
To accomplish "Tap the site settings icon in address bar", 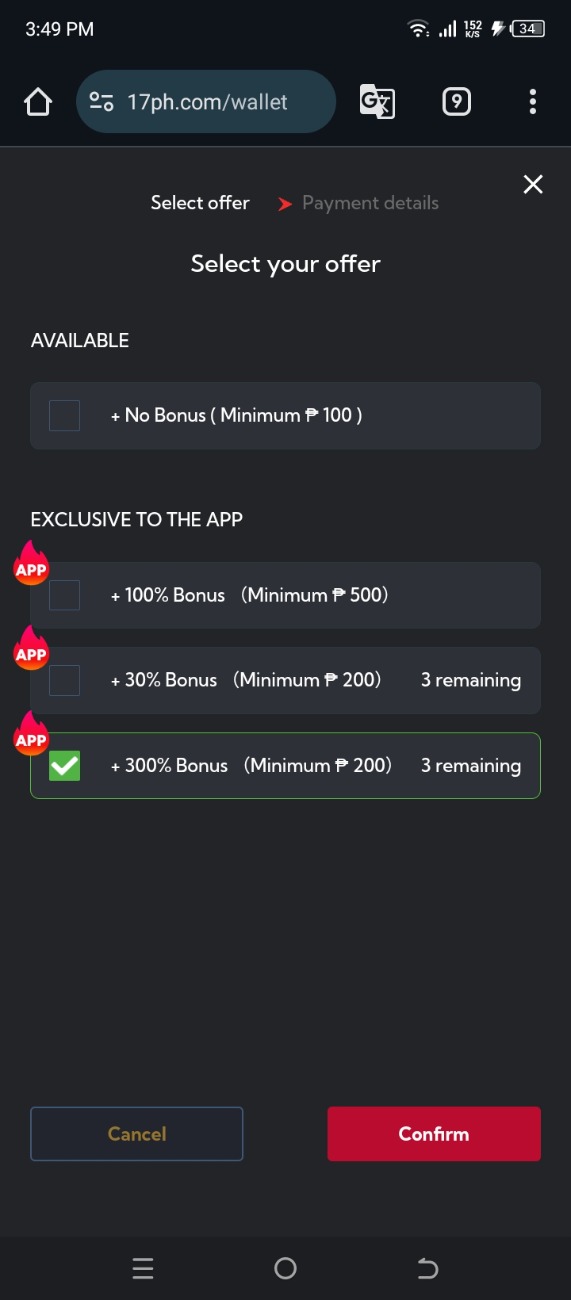I will pyautogui.click(x=101, y=102).
